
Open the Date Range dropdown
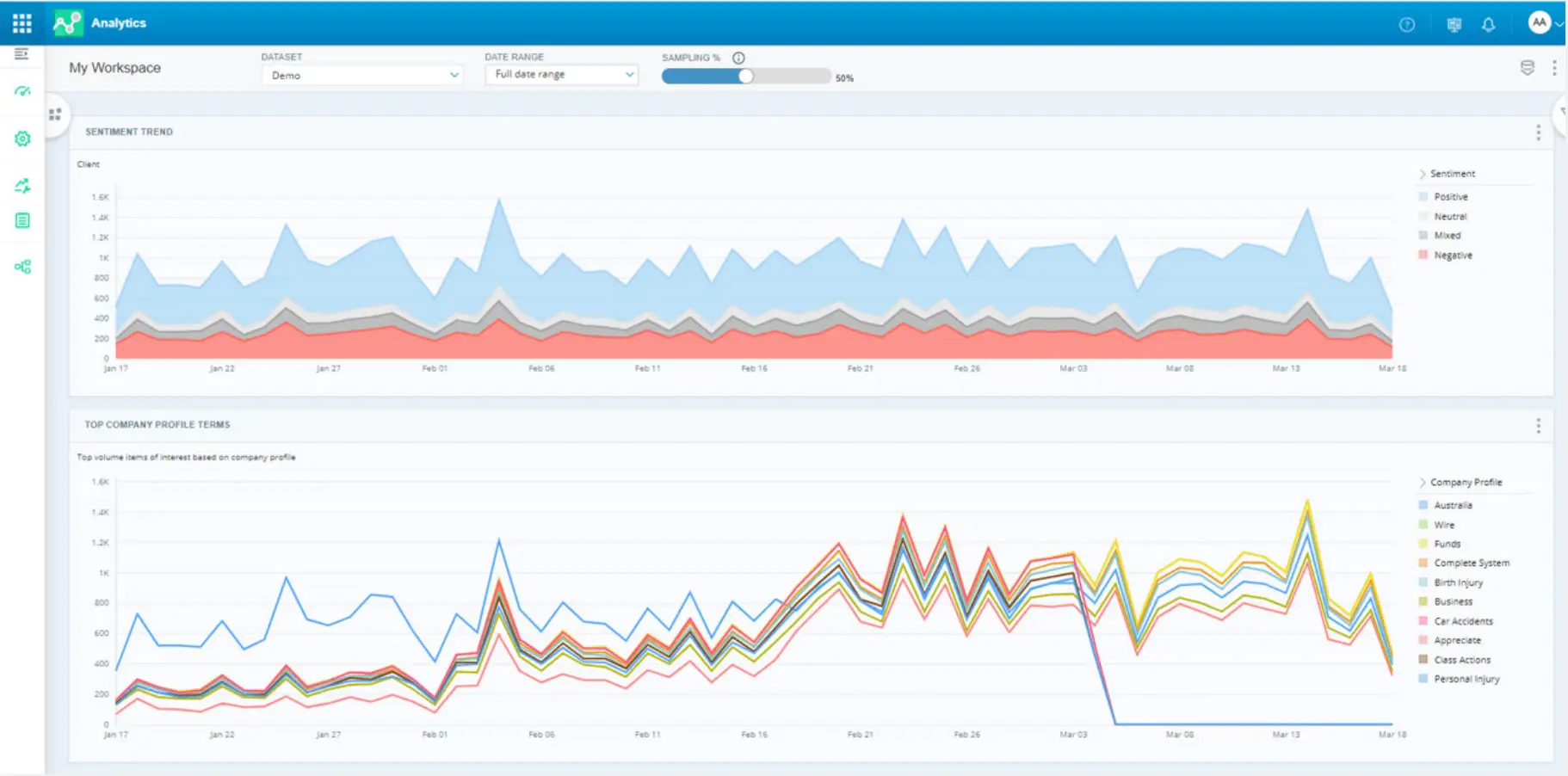coord(561,74)
